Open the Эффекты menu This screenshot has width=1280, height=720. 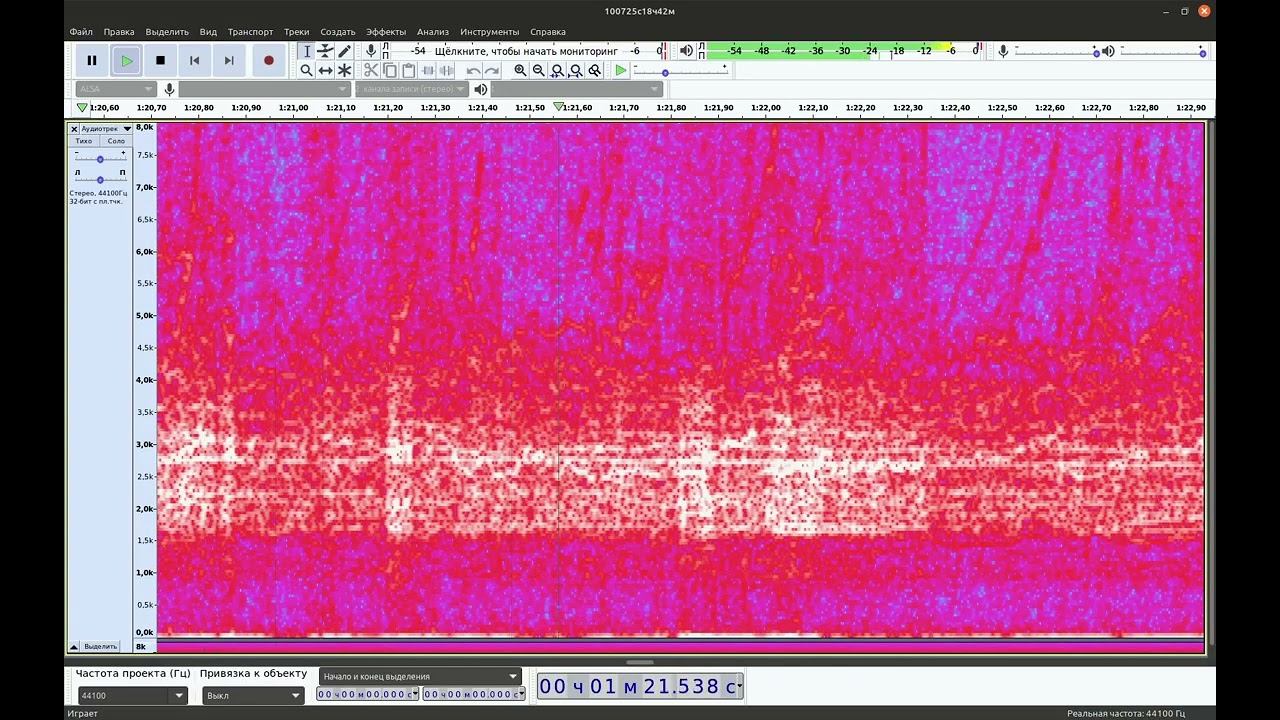tap(386, 32)
